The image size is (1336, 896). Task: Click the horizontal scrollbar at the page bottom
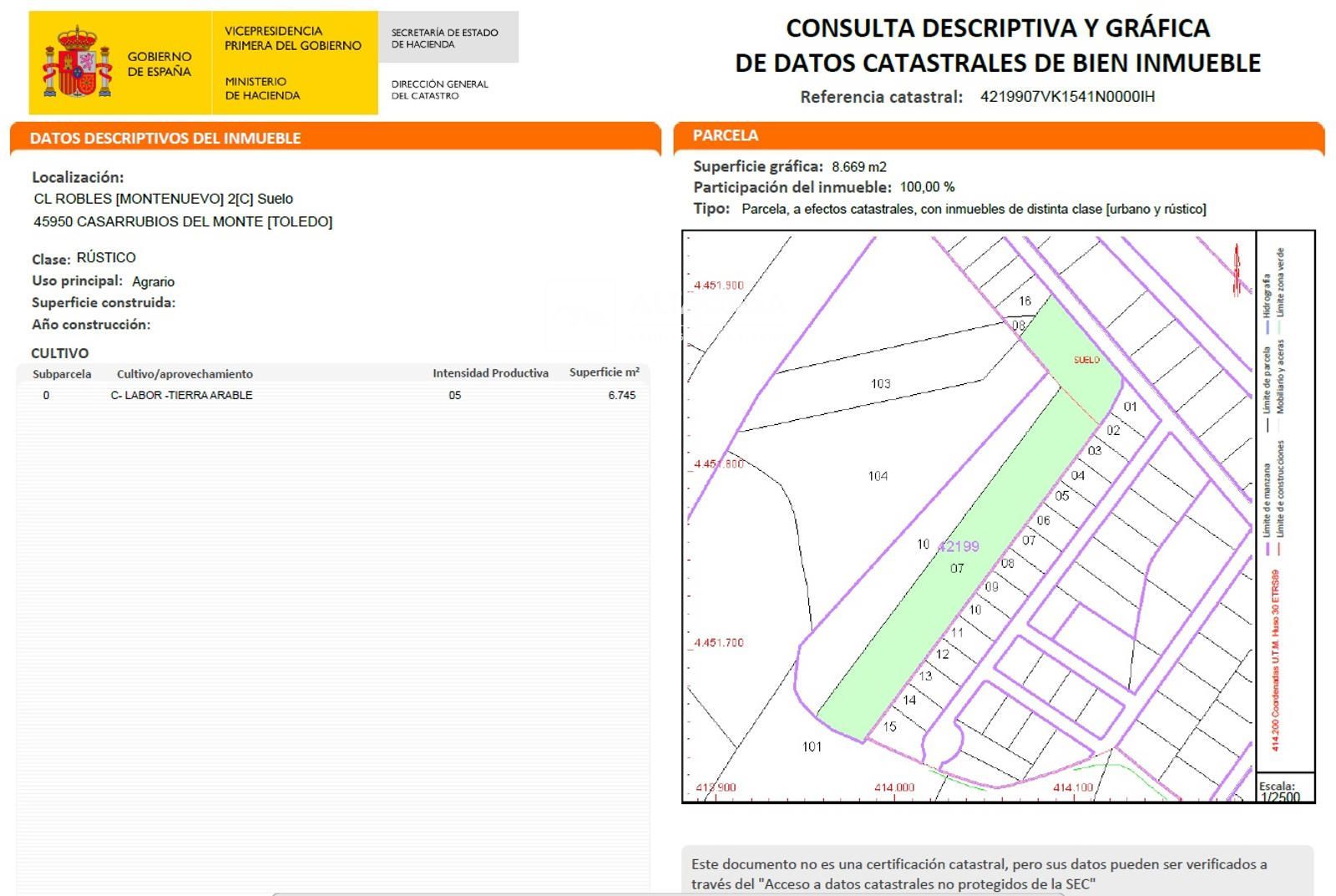(x=668, y=893)
